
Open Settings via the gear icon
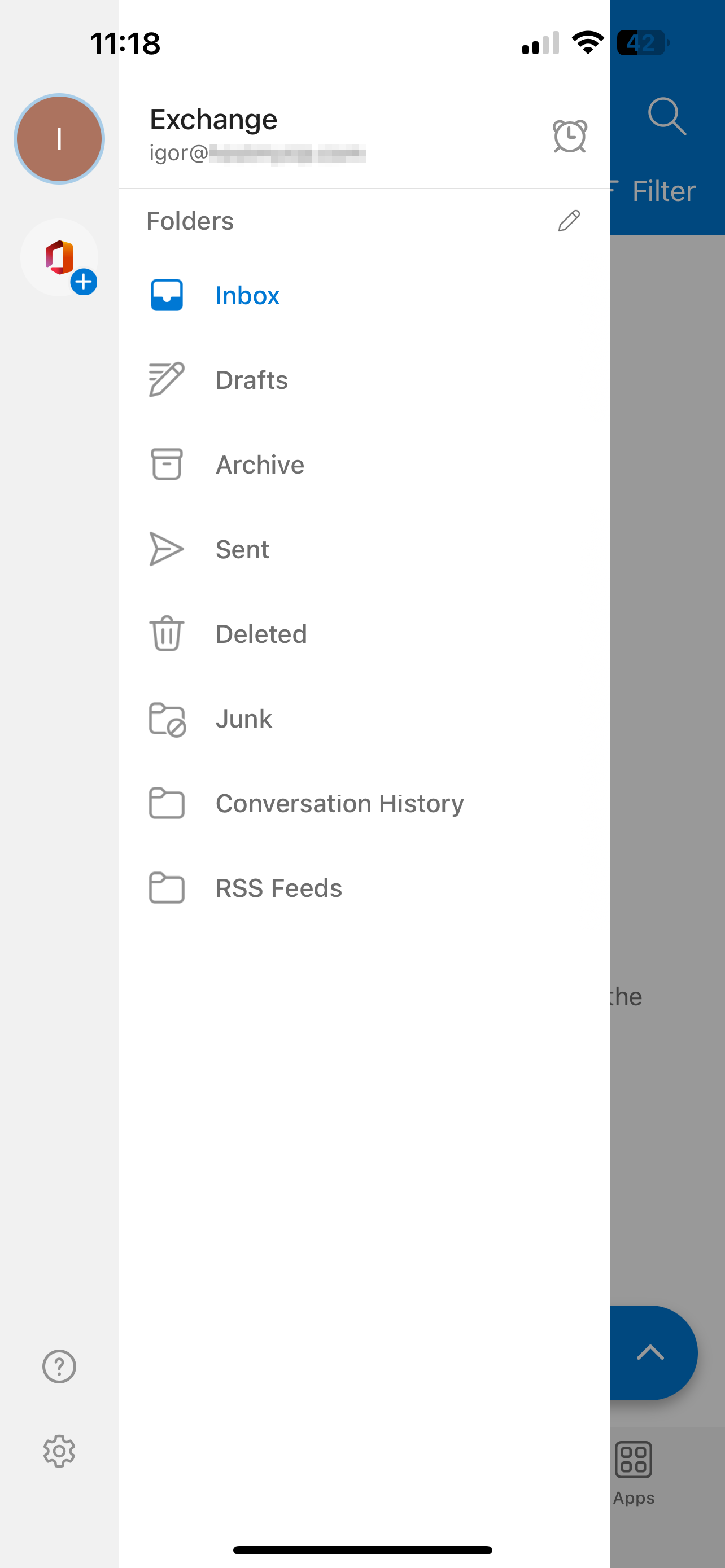[x=59, y=1452]
